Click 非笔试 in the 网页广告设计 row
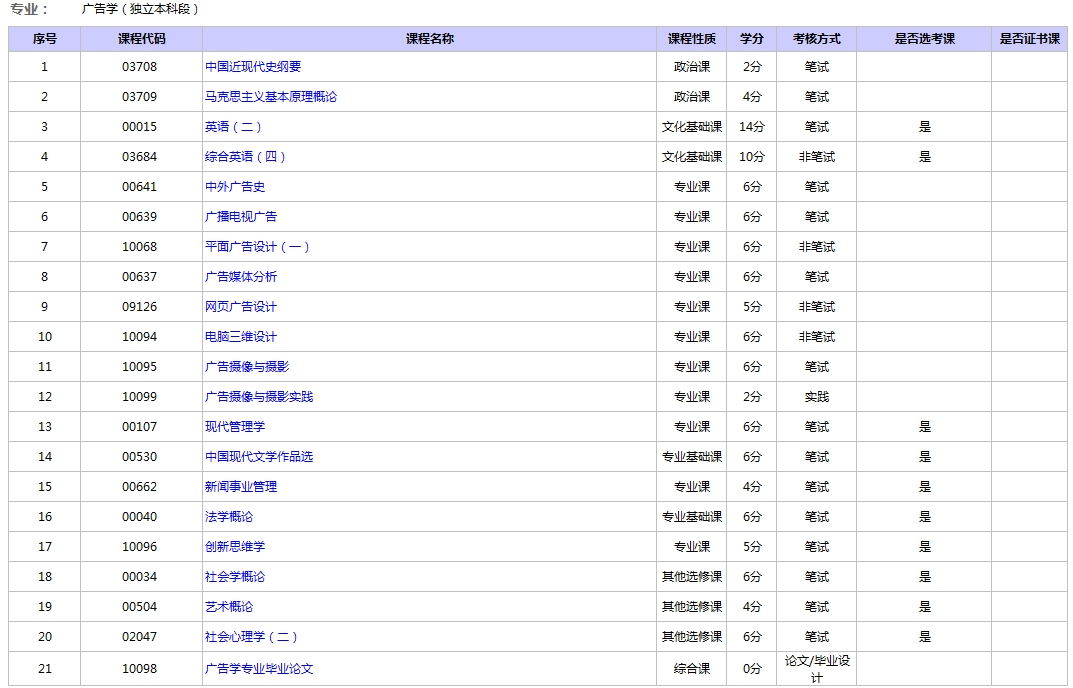Viewport: 1073px width, 688px height. tap(816, 307)
